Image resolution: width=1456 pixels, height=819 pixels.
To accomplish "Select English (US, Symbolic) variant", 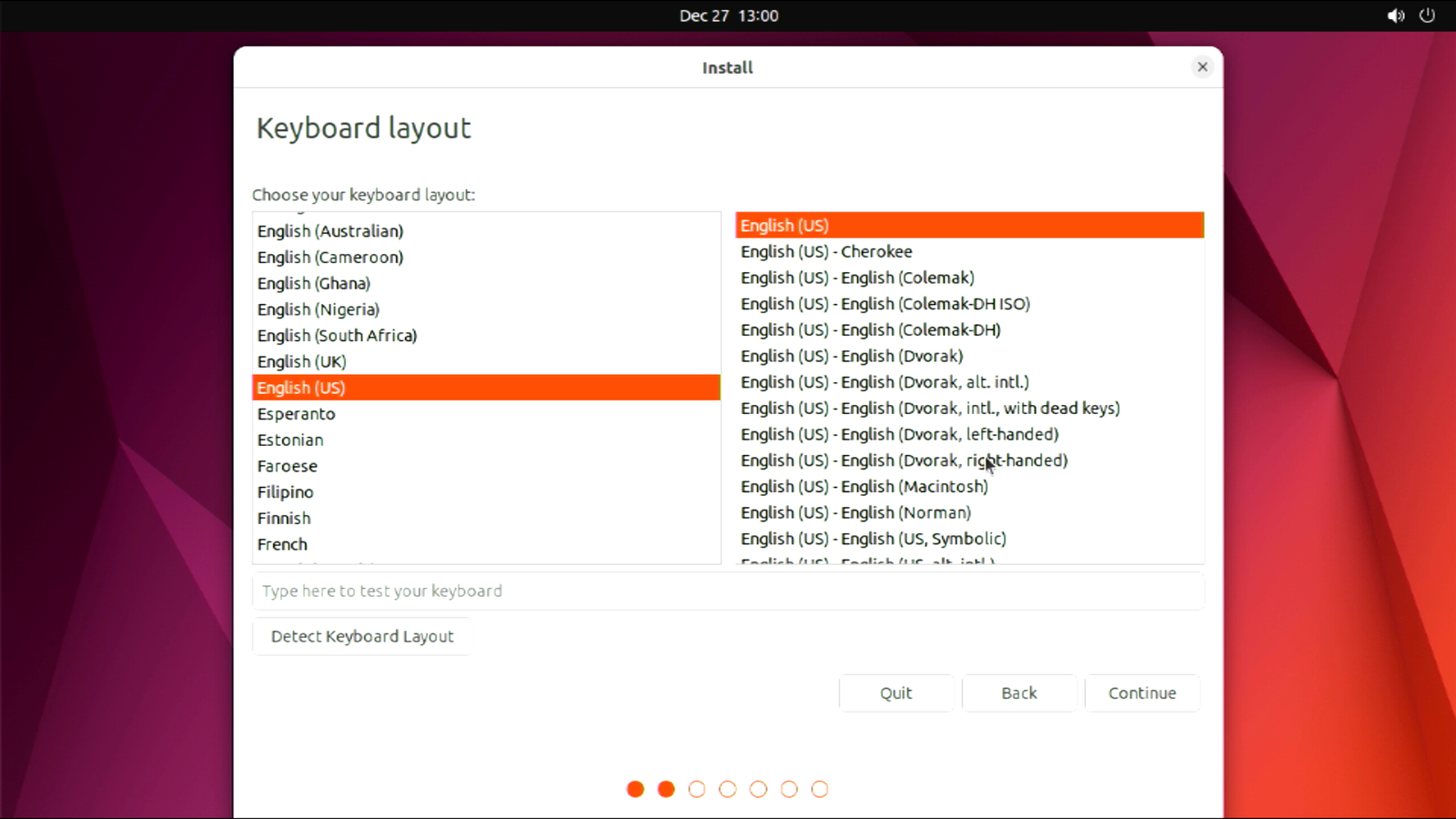I will click(x=873, y=539).
